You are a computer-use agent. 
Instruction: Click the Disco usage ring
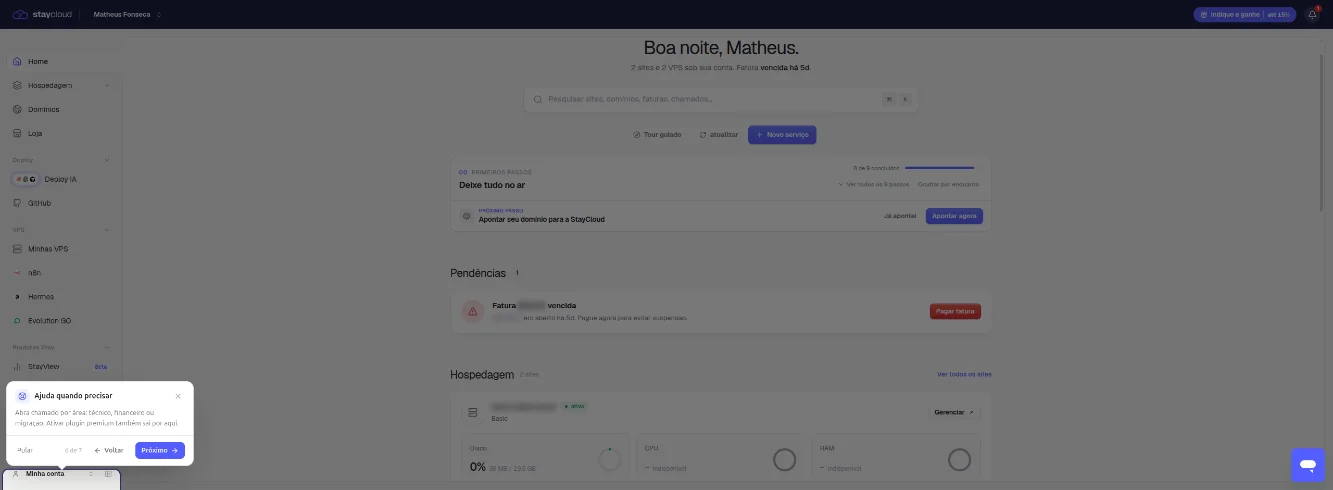pos(609,460)
